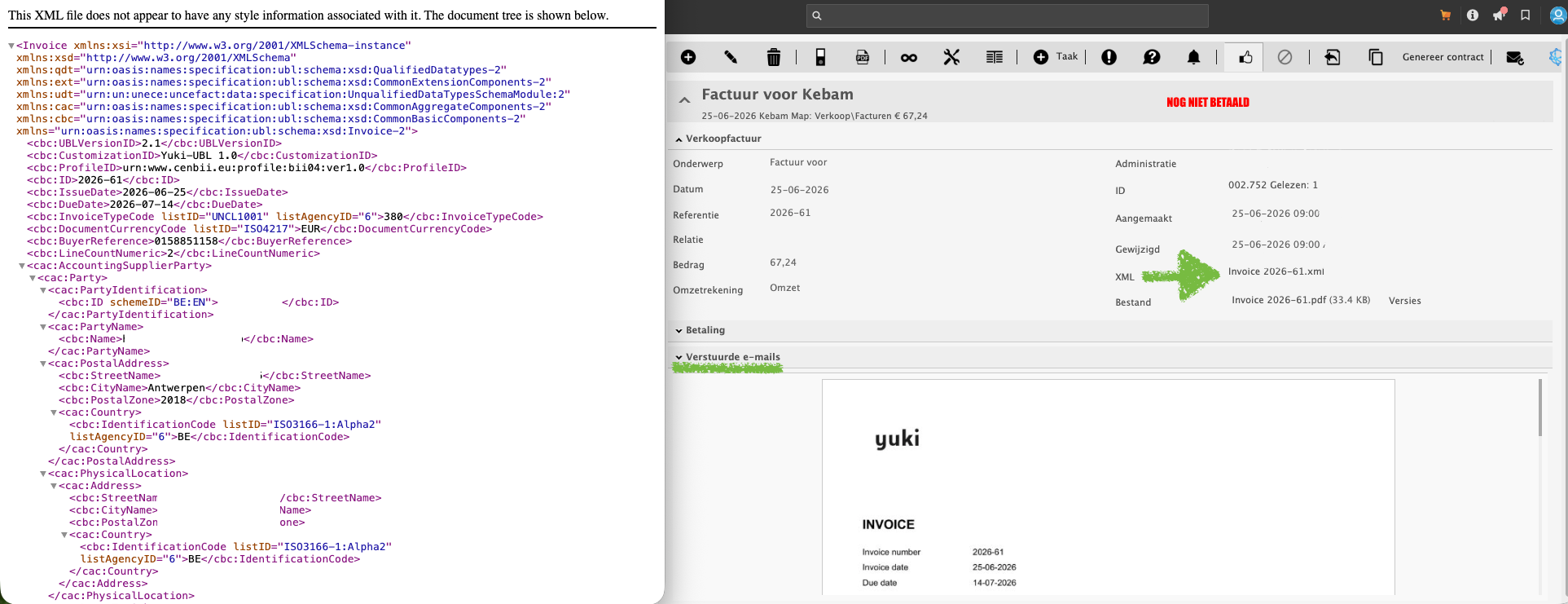Click the Referentie value 2026-61
Image resolution: width=1568 pixels, height=604 pixels.
790,213
